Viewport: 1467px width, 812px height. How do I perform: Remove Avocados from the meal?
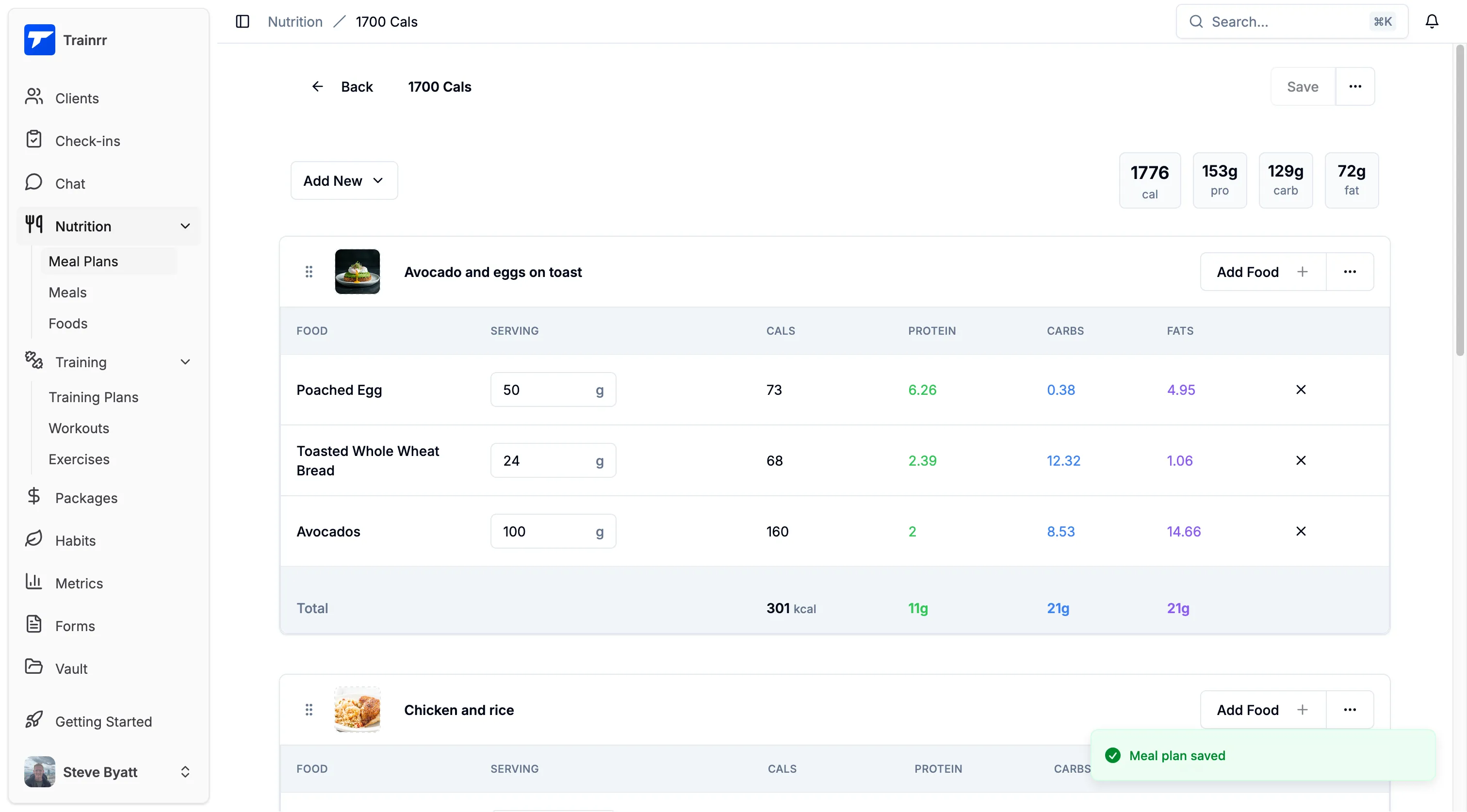tap(1301, 531)
